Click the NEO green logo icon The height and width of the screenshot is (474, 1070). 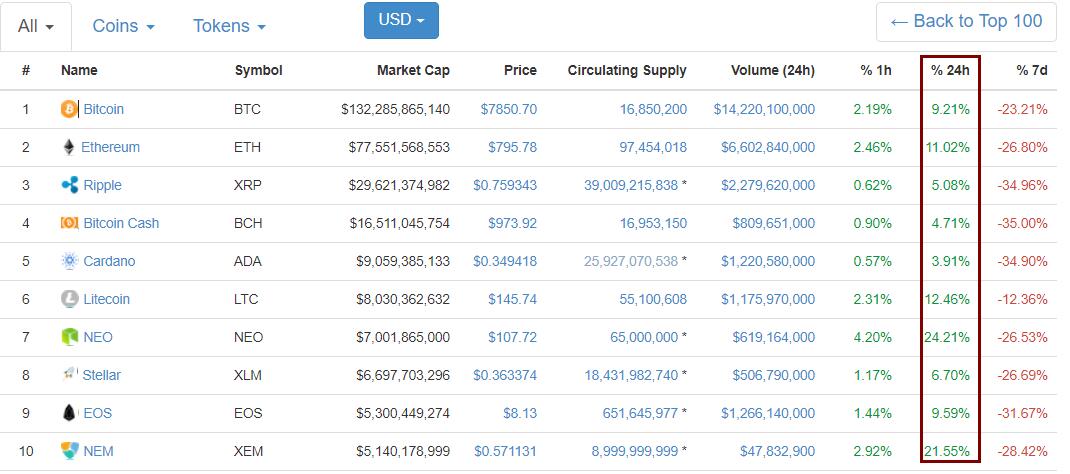click(x=69, y=337)
